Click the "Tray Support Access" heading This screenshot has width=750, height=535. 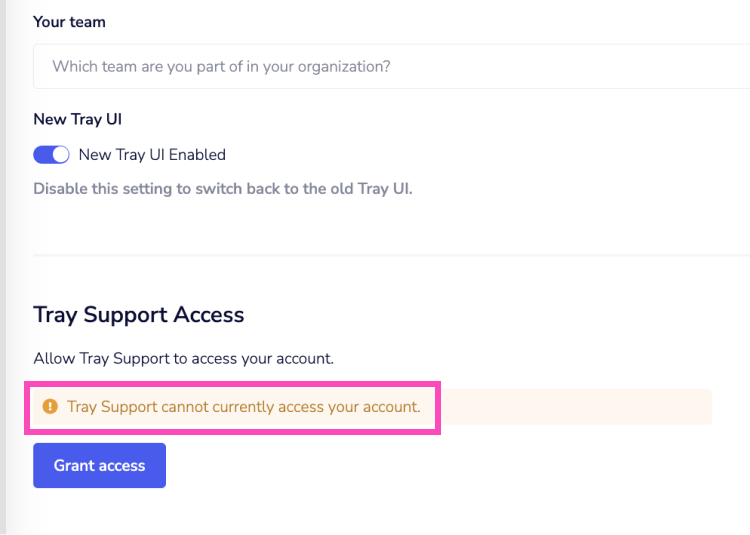138,314
